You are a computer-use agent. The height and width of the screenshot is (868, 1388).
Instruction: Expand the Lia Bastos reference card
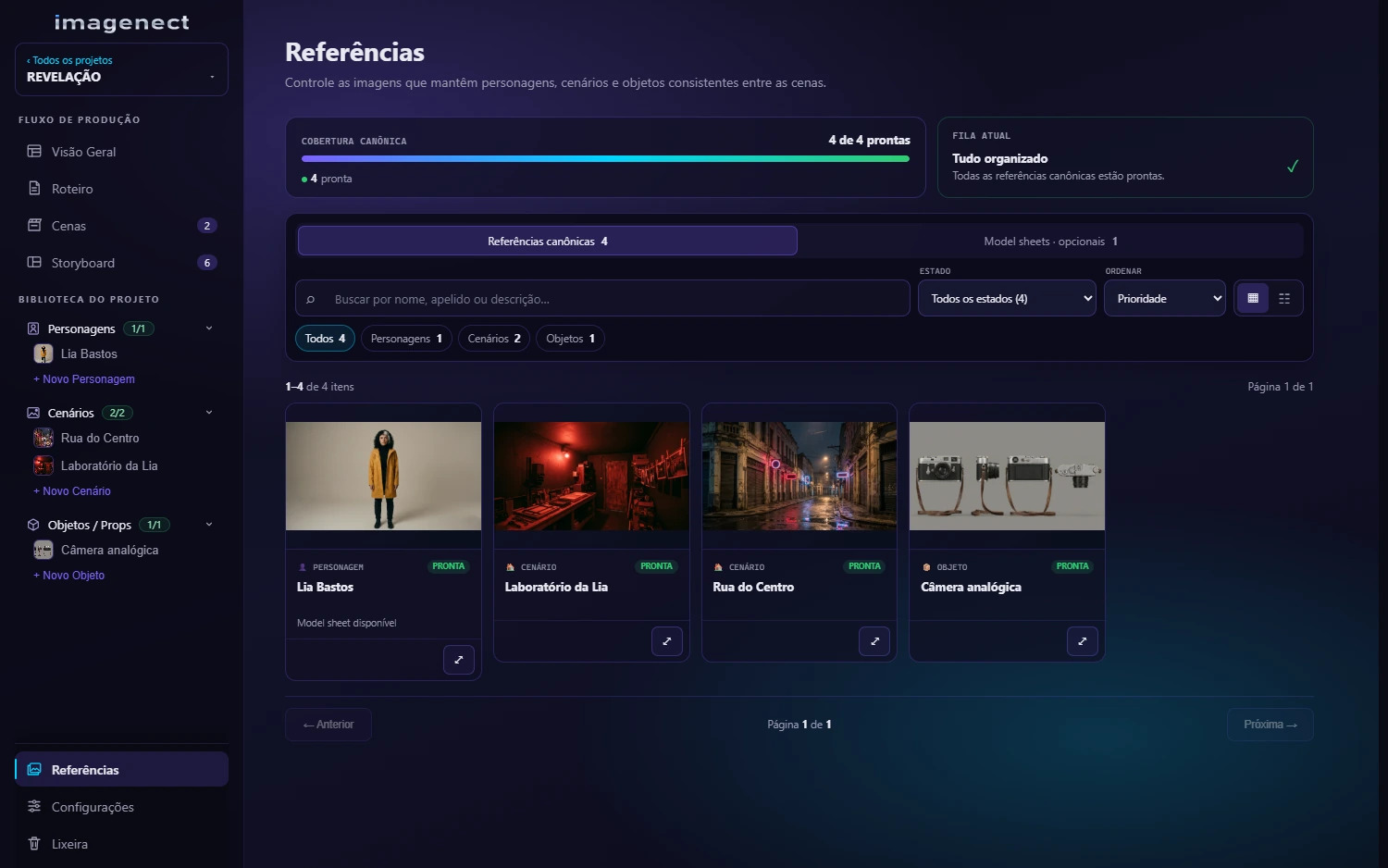459,660
